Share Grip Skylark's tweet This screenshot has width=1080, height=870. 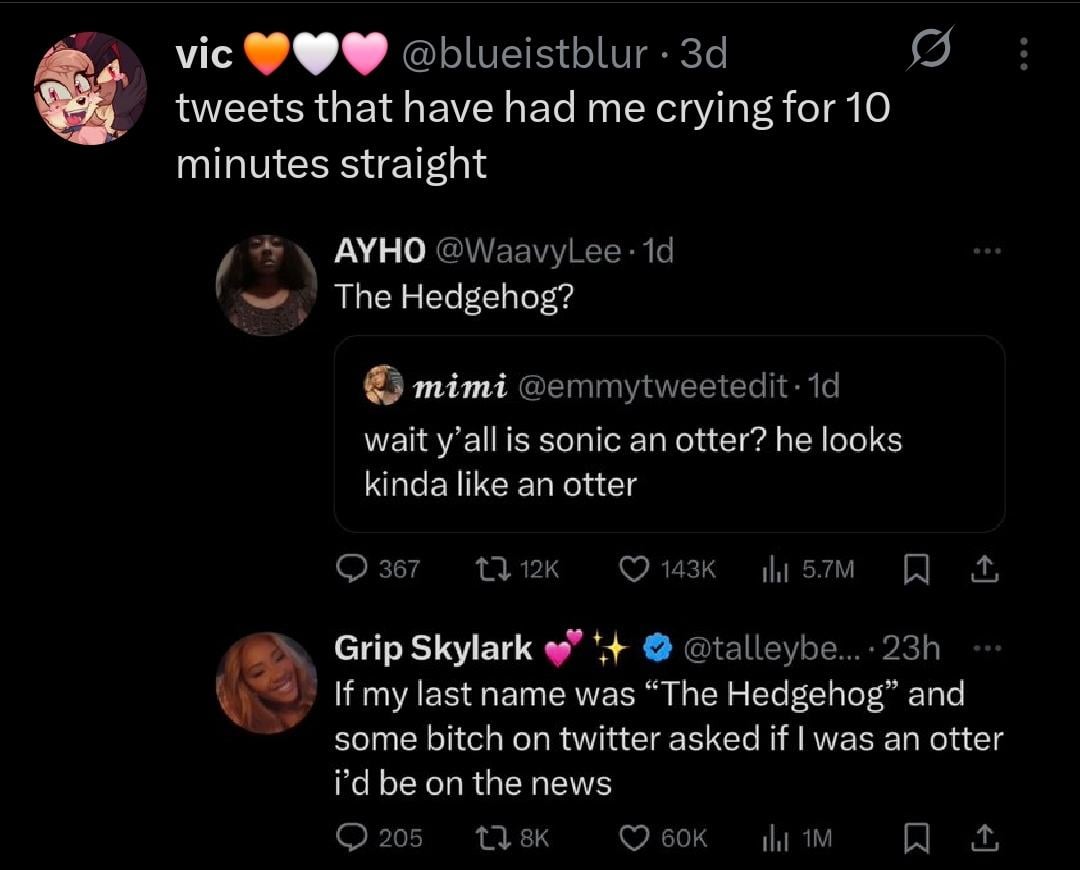tap(984, 838)
